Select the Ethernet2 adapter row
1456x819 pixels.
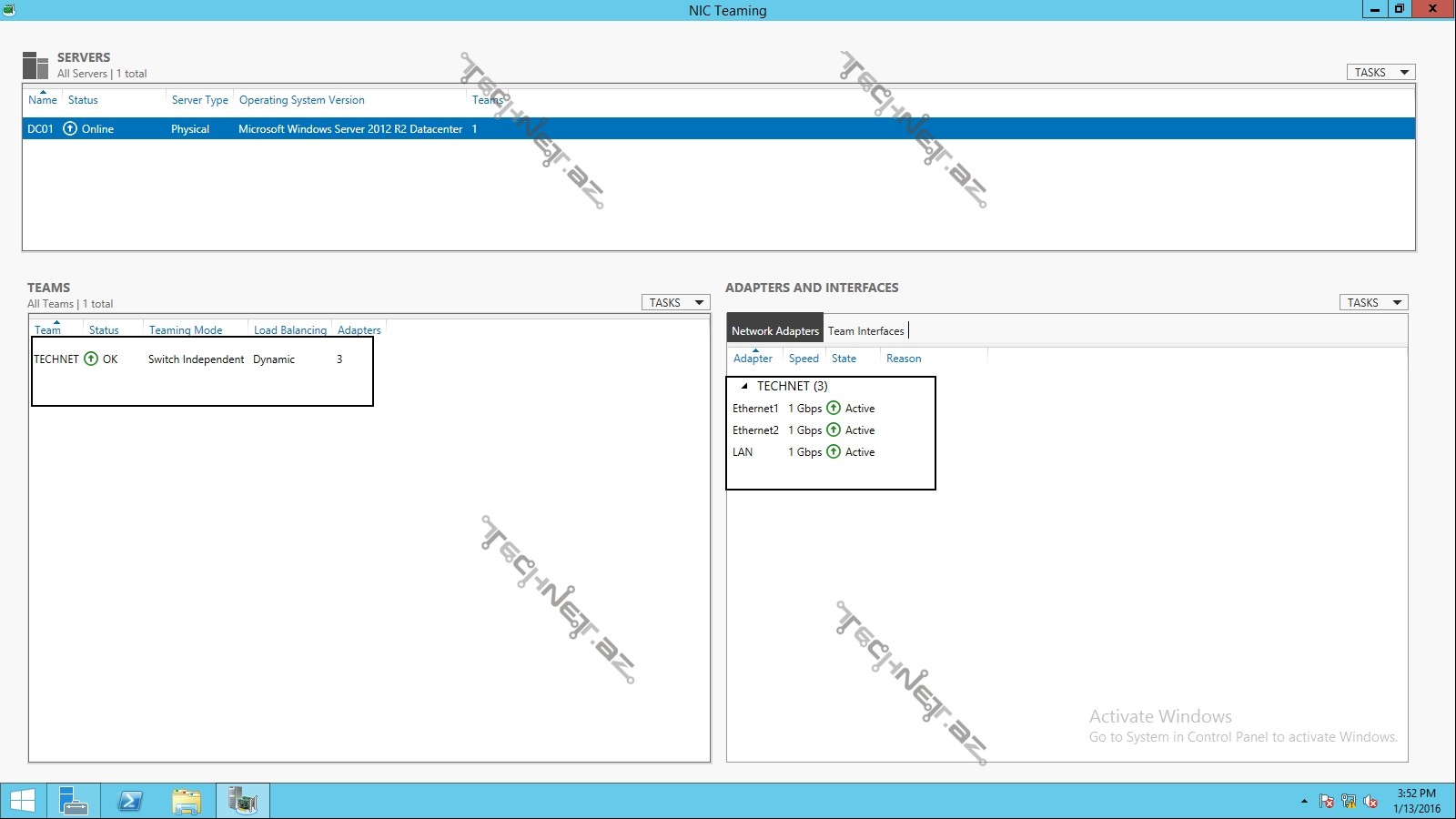click(755, 430)
